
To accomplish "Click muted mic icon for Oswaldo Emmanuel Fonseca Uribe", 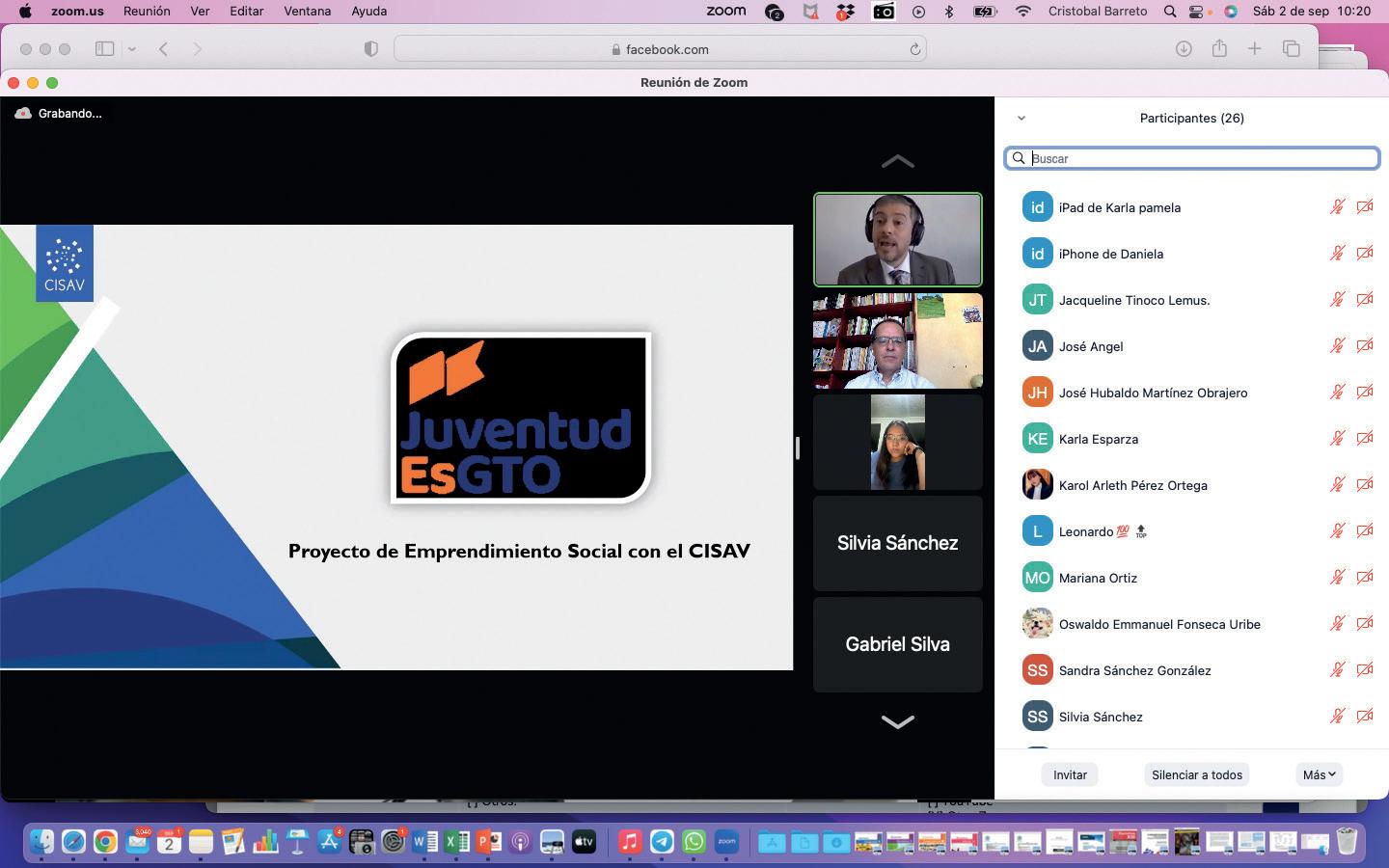I will (x=1338, y=624).
